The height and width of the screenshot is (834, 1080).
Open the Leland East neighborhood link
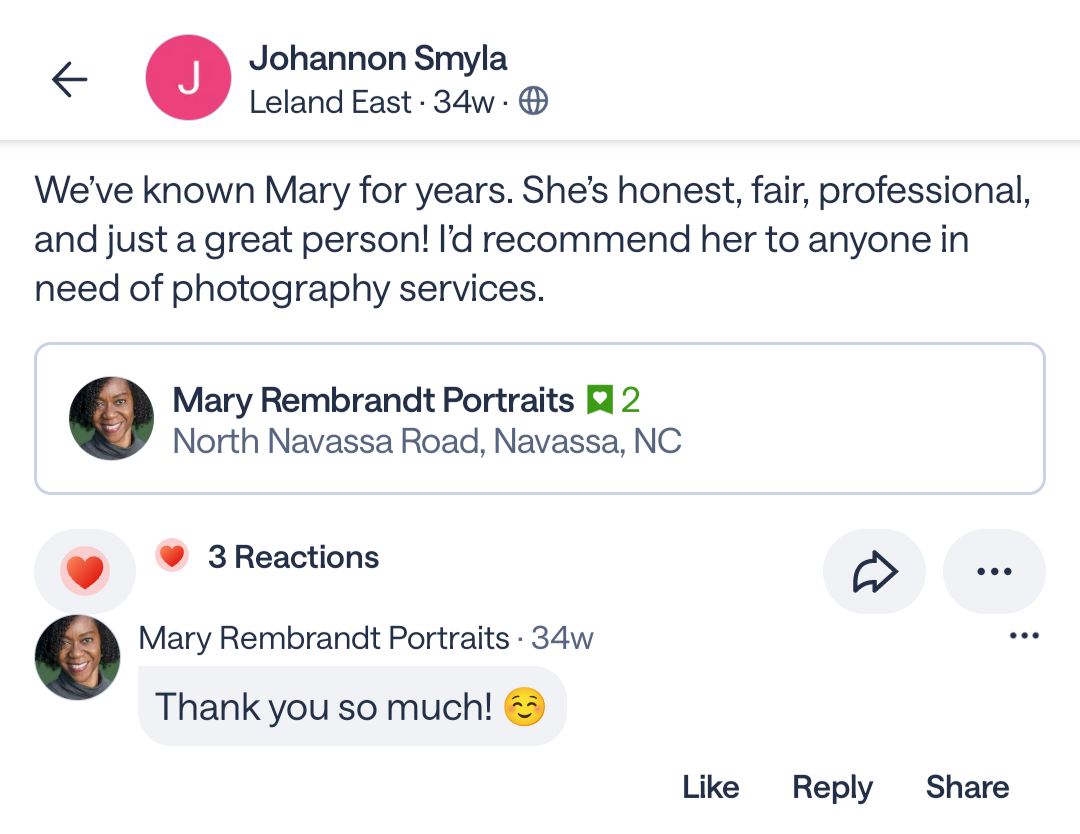(330, 102)
